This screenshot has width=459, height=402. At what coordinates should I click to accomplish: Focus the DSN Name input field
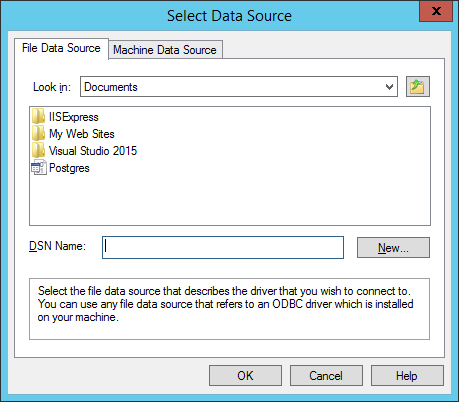[223, 248]
